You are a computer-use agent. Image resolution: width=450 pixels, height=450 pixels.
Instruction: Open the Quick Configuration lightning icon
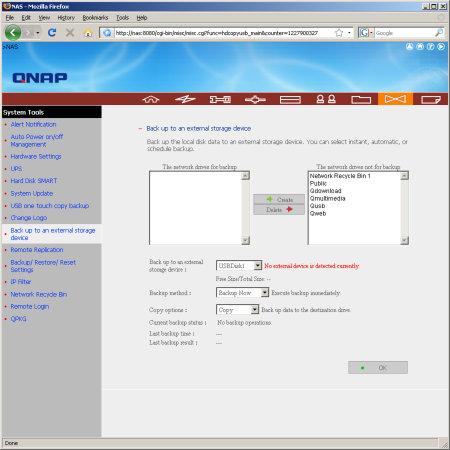(185, 99)
